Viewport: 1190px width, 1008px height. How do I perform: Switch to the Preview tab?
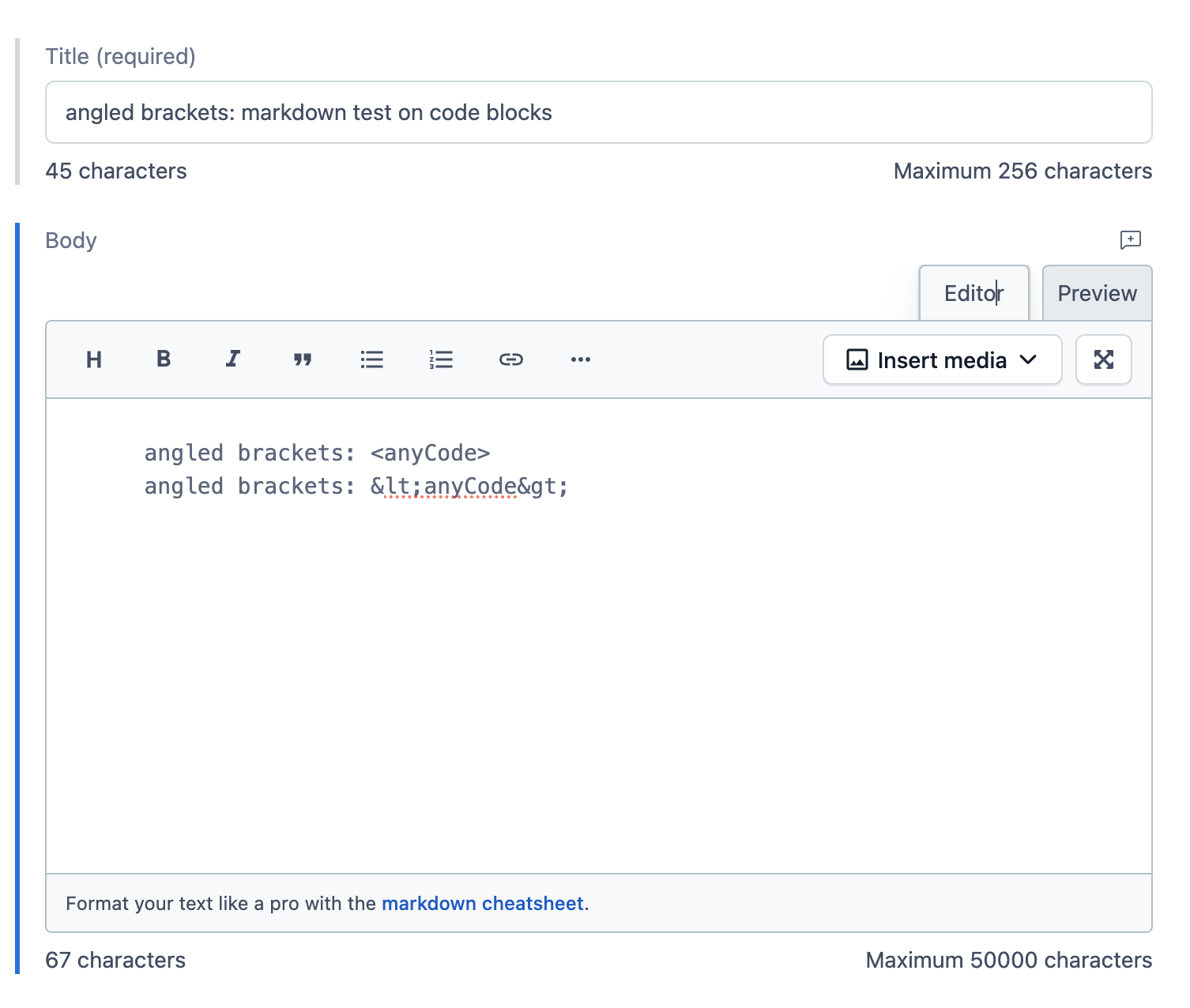1097,292
